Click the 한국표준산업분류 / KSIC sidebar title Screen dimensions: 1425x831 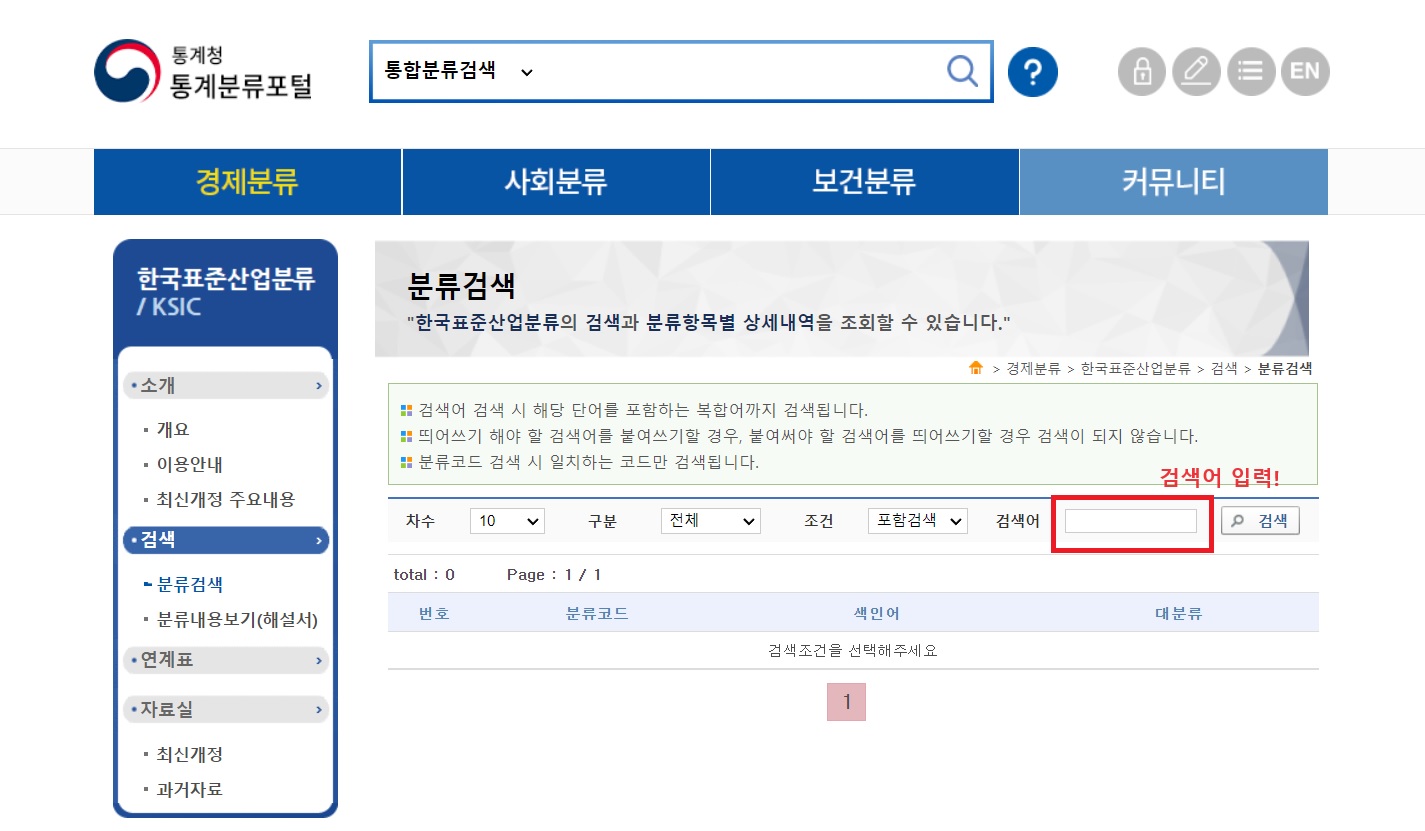tap(226, 292)
